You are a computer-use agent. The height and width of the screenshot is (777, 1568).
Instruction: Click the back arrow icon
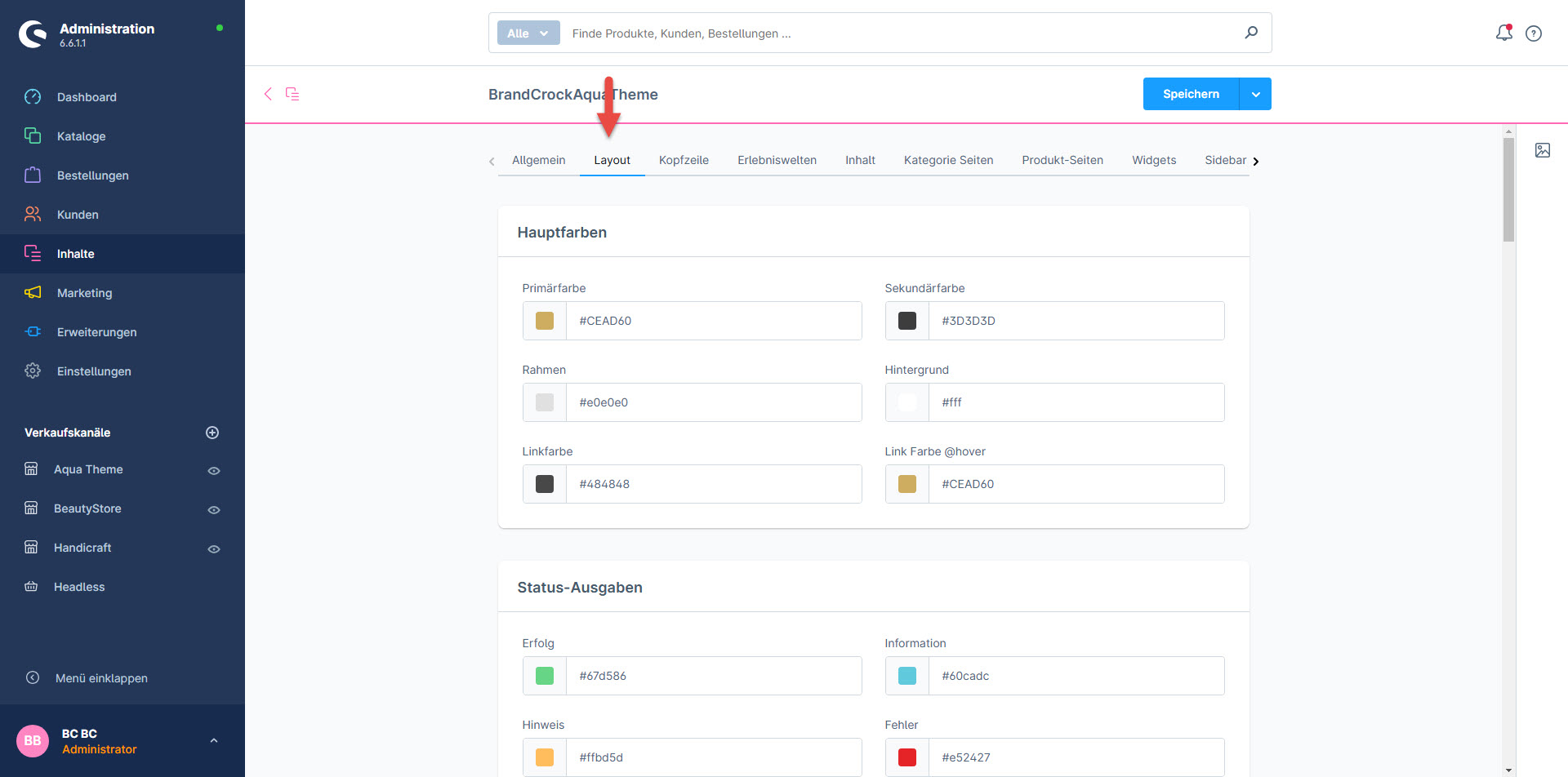point(268,94)
